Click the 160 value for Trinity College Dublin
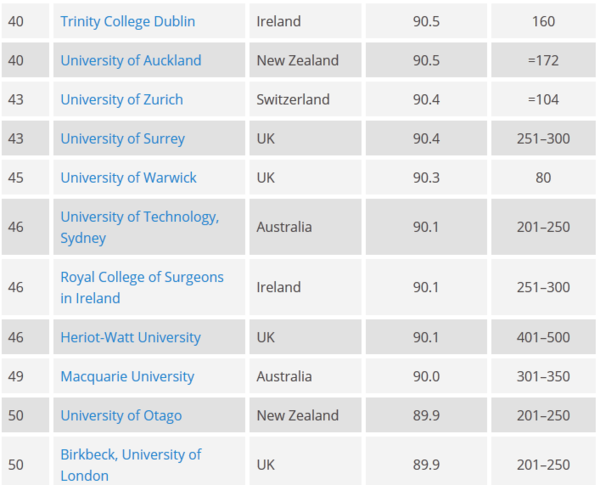Viewport: 600px width, 485px height. pos(543,21)
